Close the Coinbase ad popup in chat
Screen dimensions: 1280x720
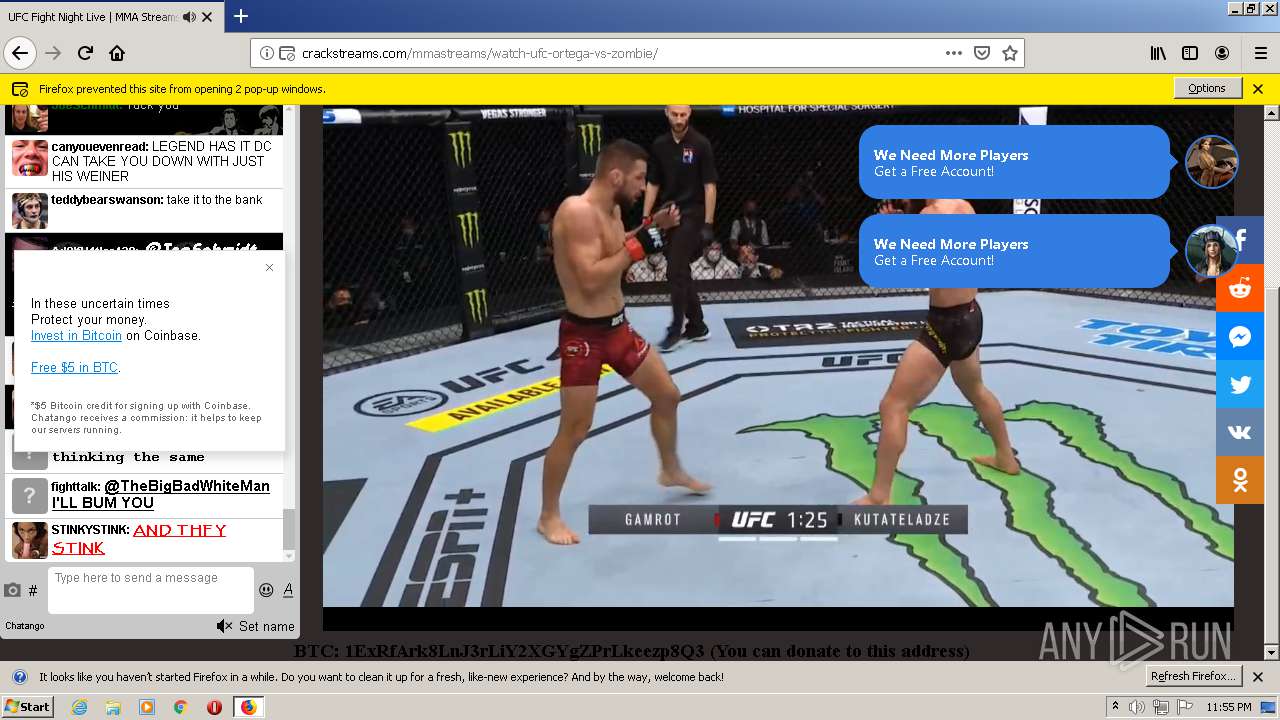[269, 267]
